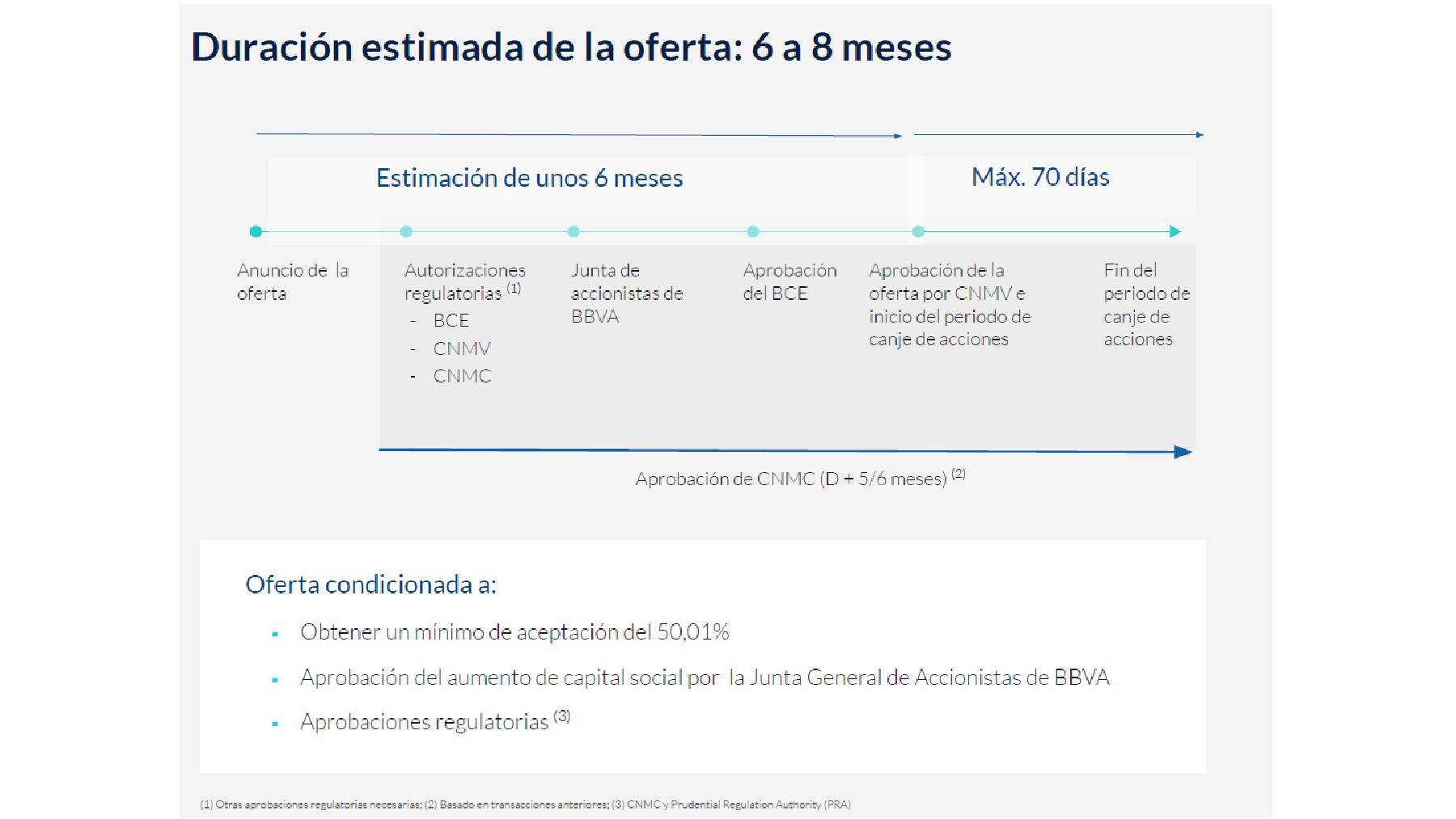Click the "Aprobación de CNMC (D + 5/6 meses)" caption
Viewport: 1456px width, 819px height.
point(800,478)
